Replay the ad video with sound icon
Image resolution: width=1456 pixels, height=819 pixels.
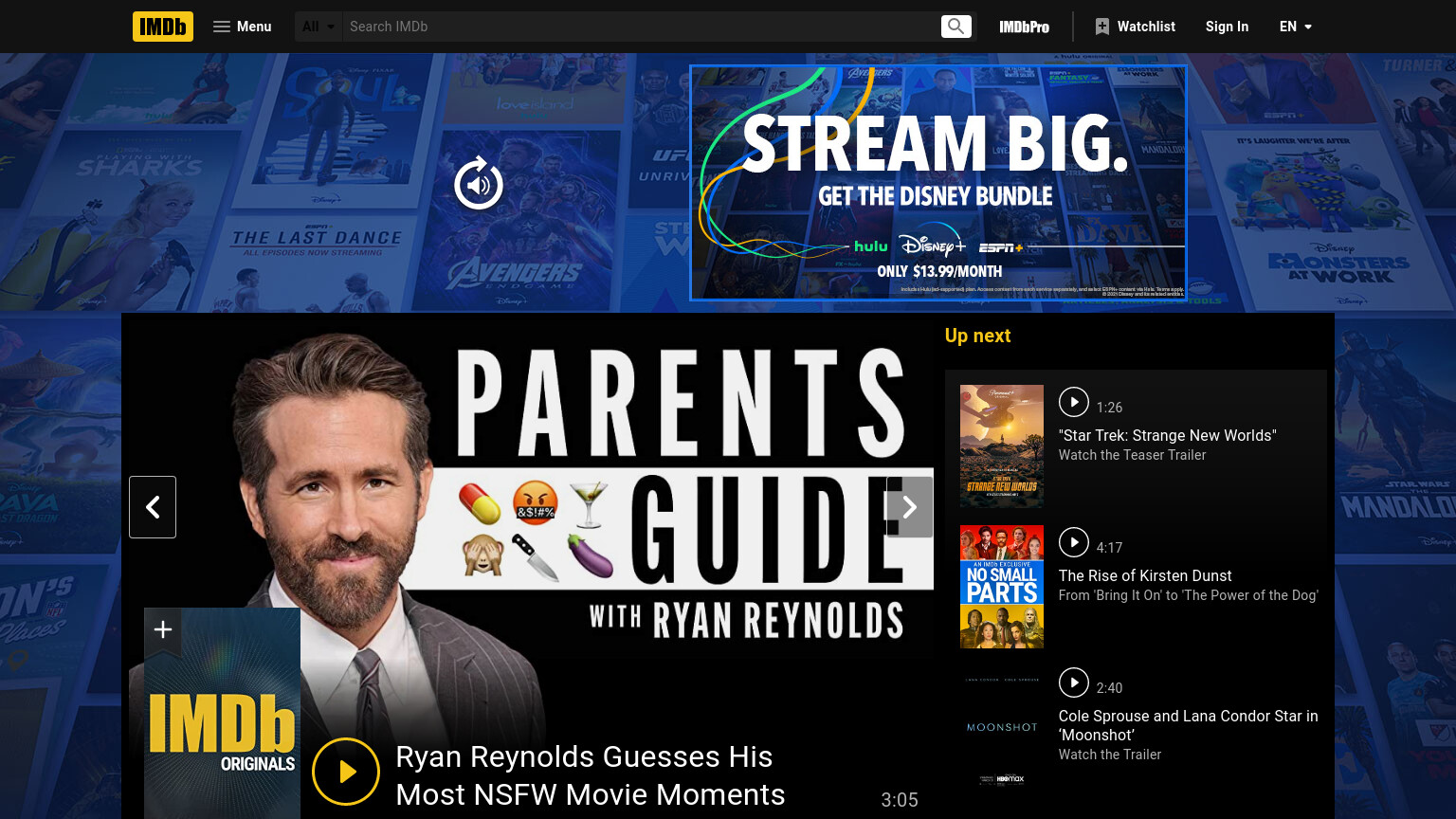point(479,184)
